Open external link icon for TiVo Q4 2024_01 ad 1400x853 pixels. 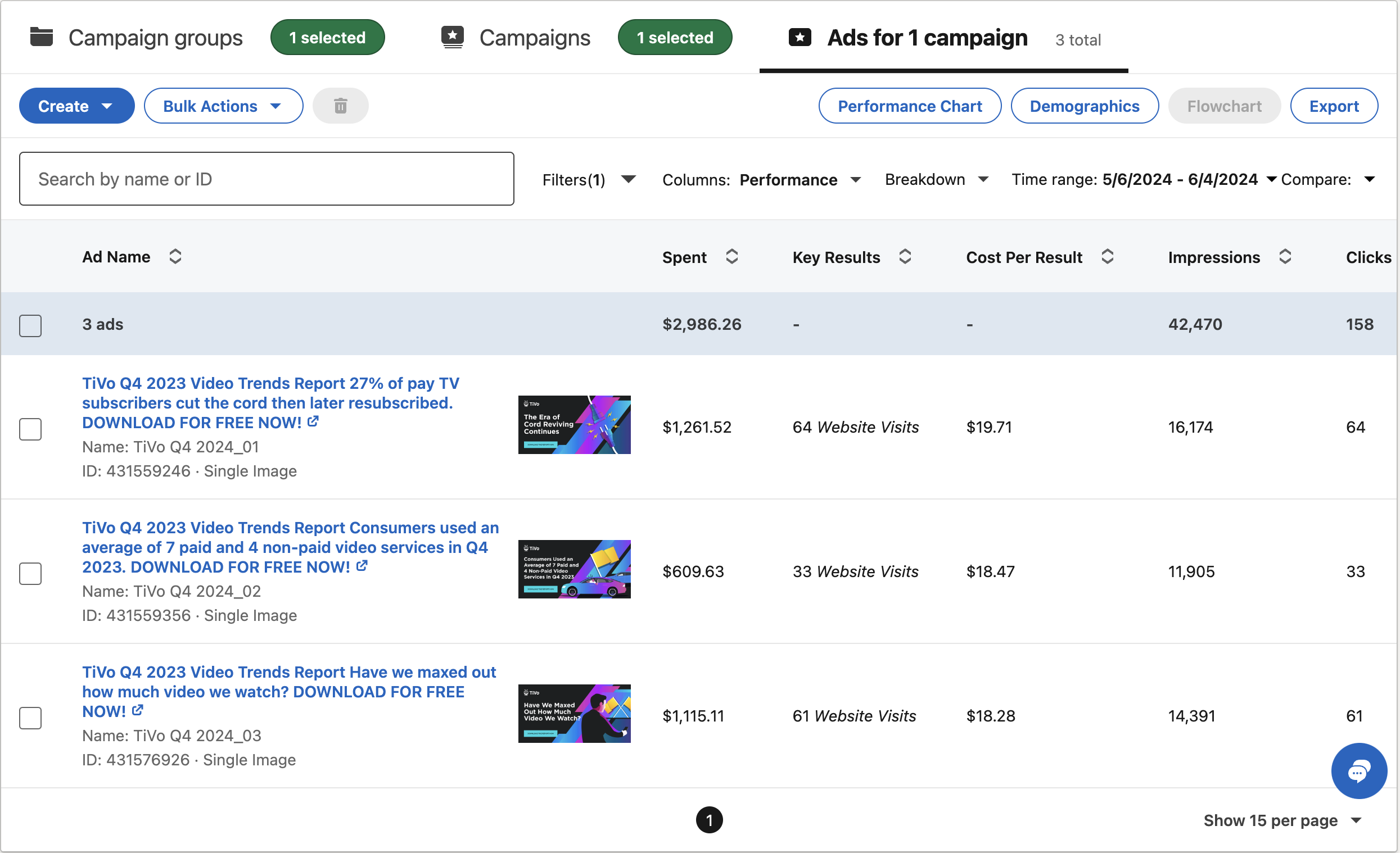[x=313, y=422]
